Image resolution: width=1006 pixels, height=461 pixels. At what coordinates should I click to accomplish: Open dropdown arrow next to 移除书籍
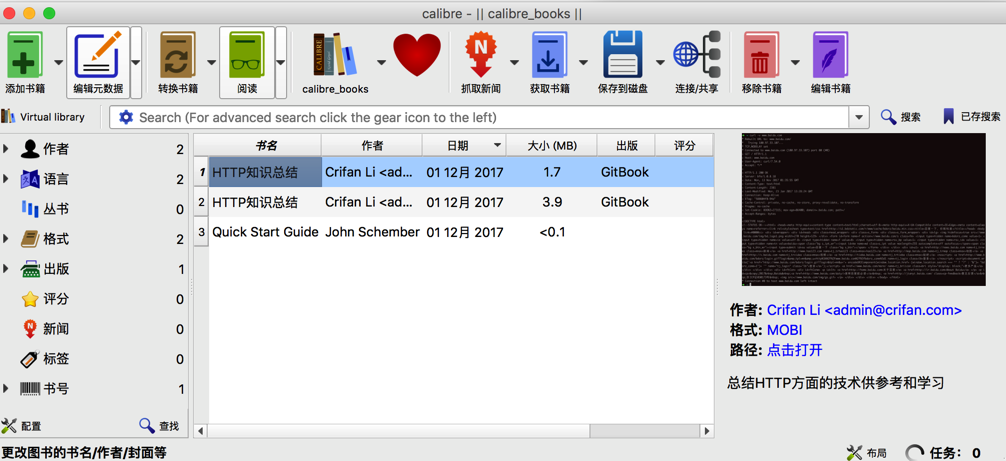coord(796,62)
